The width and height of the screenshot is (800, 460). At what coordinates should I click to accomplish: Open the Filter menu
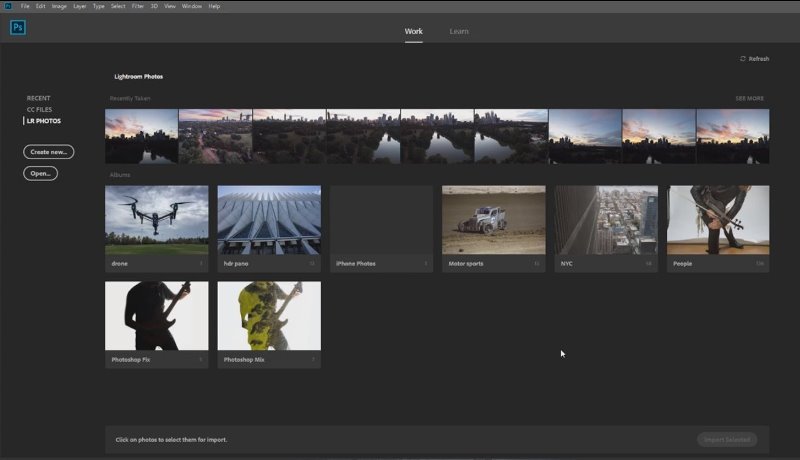coord(138,6)
